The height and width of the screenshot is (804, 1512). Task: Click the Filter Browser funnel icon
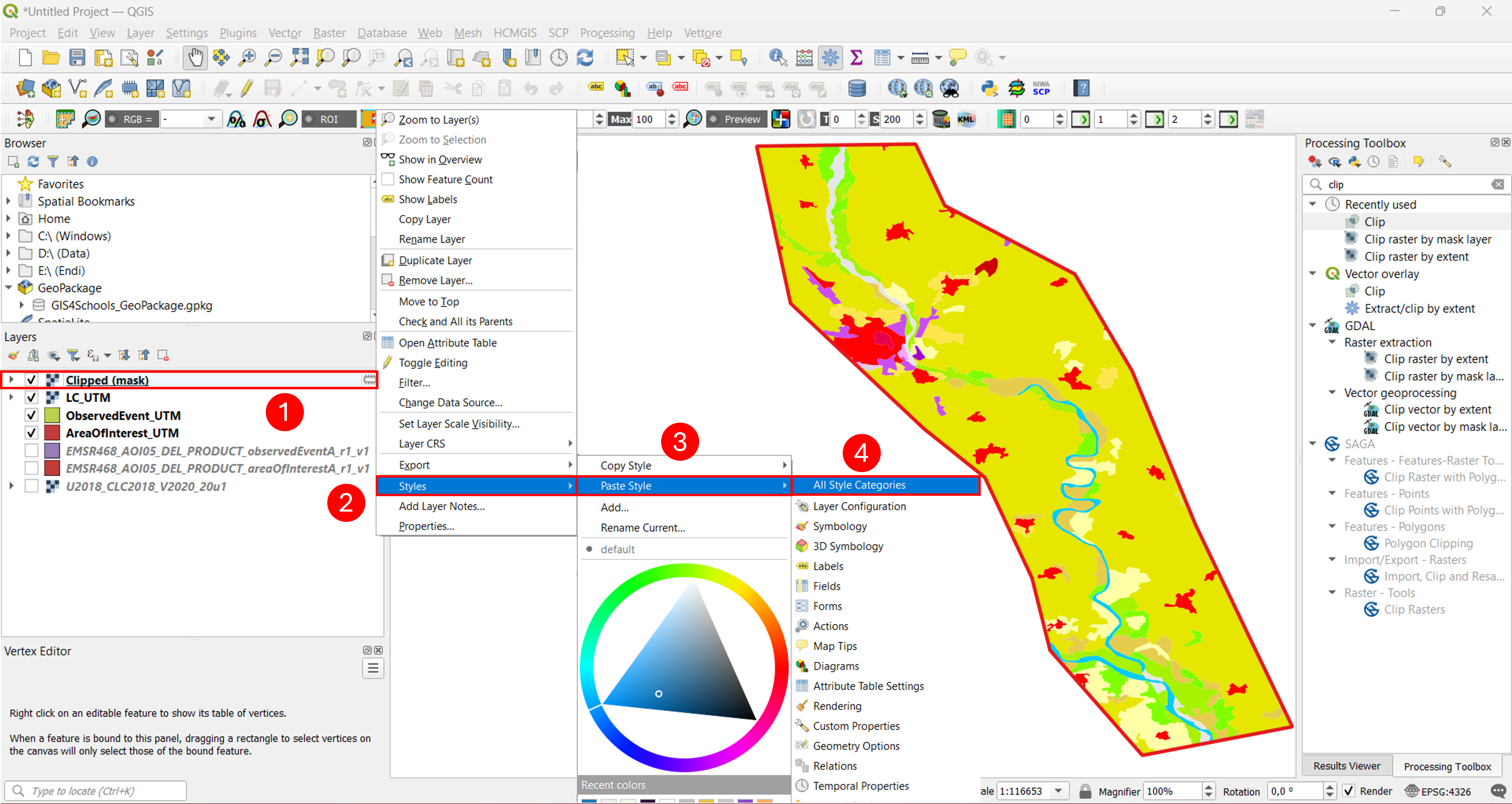tap(53, 161)
